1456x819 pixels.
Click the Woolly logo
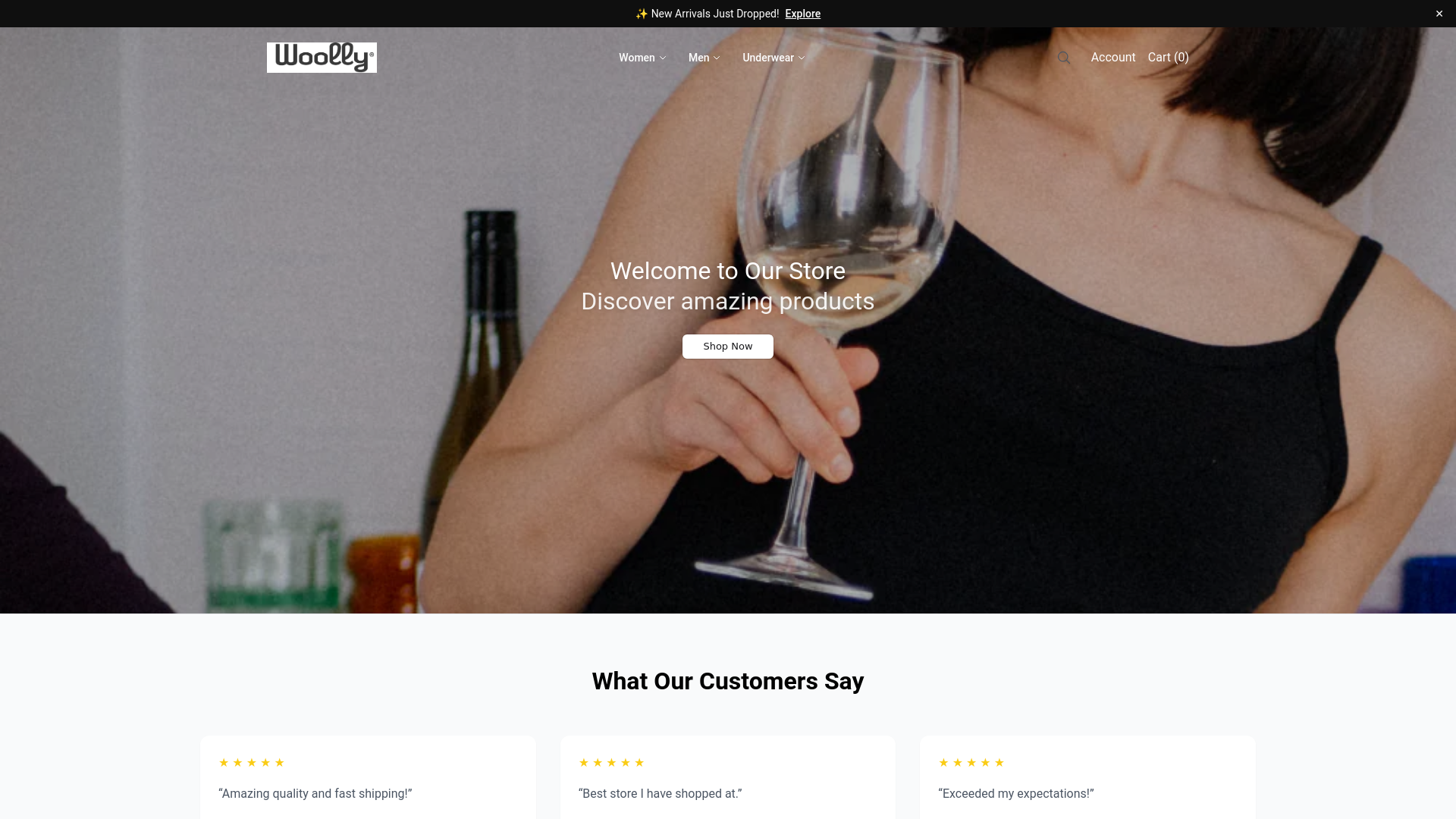(322, 58)
